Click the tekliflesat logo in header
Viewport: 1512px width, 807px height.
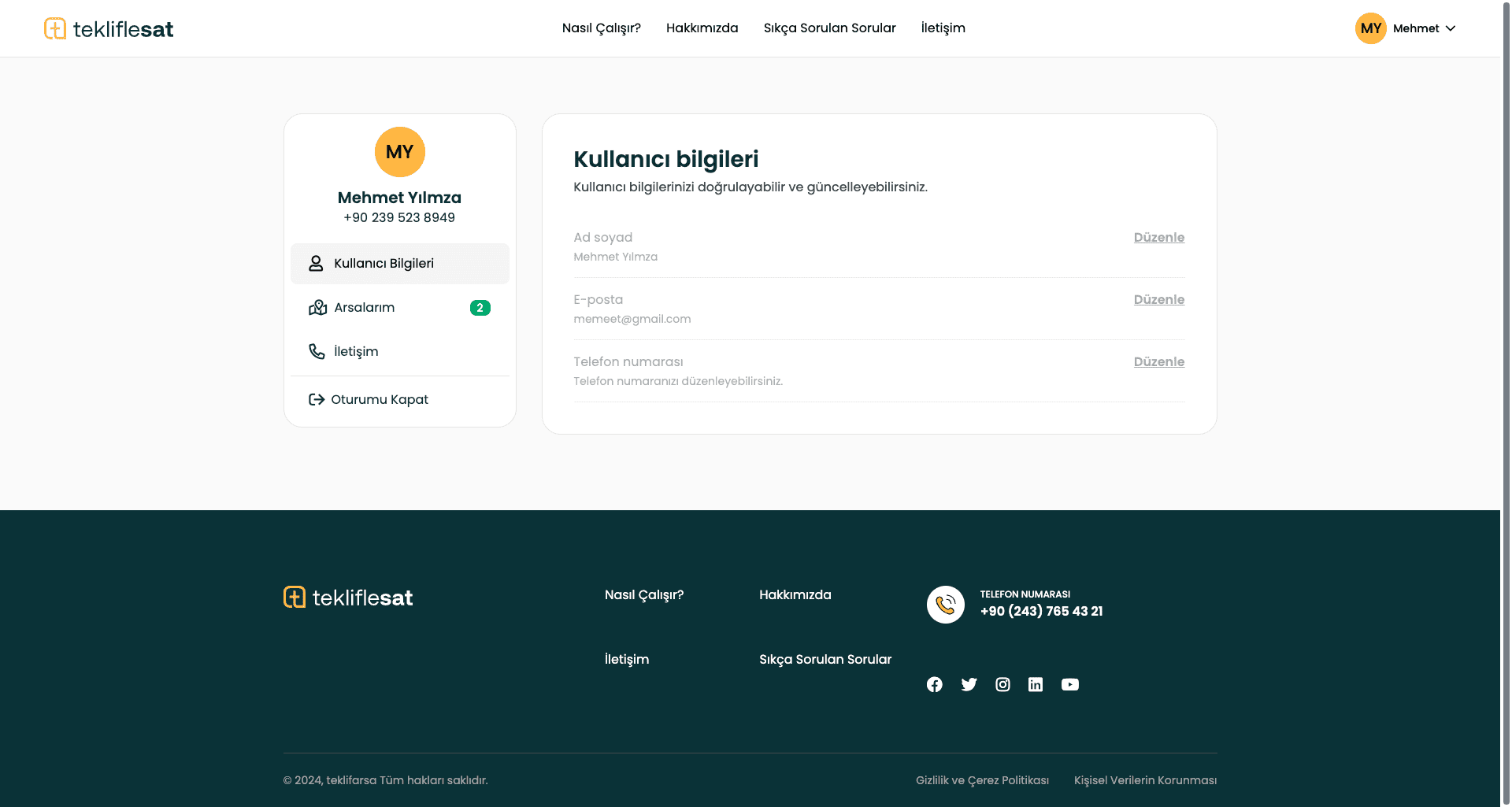pos(109,29)
